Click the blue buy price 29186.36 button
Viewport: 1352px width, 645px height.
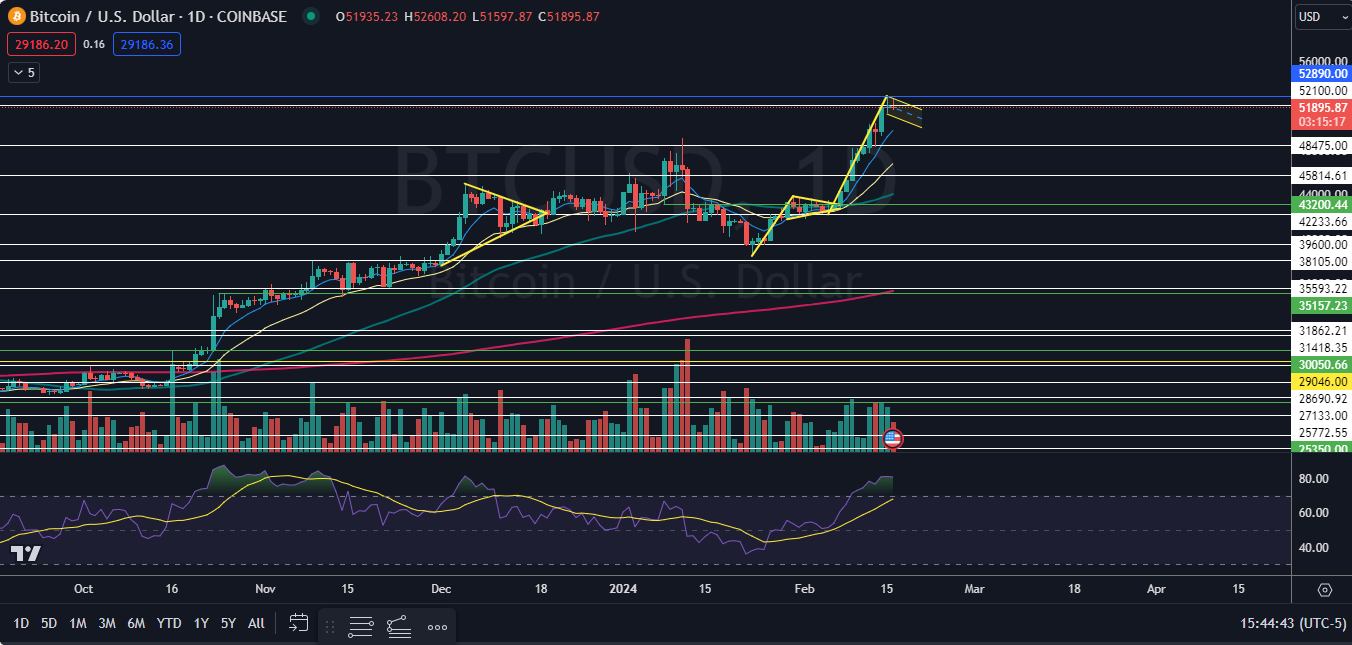(x=146, y=44)
